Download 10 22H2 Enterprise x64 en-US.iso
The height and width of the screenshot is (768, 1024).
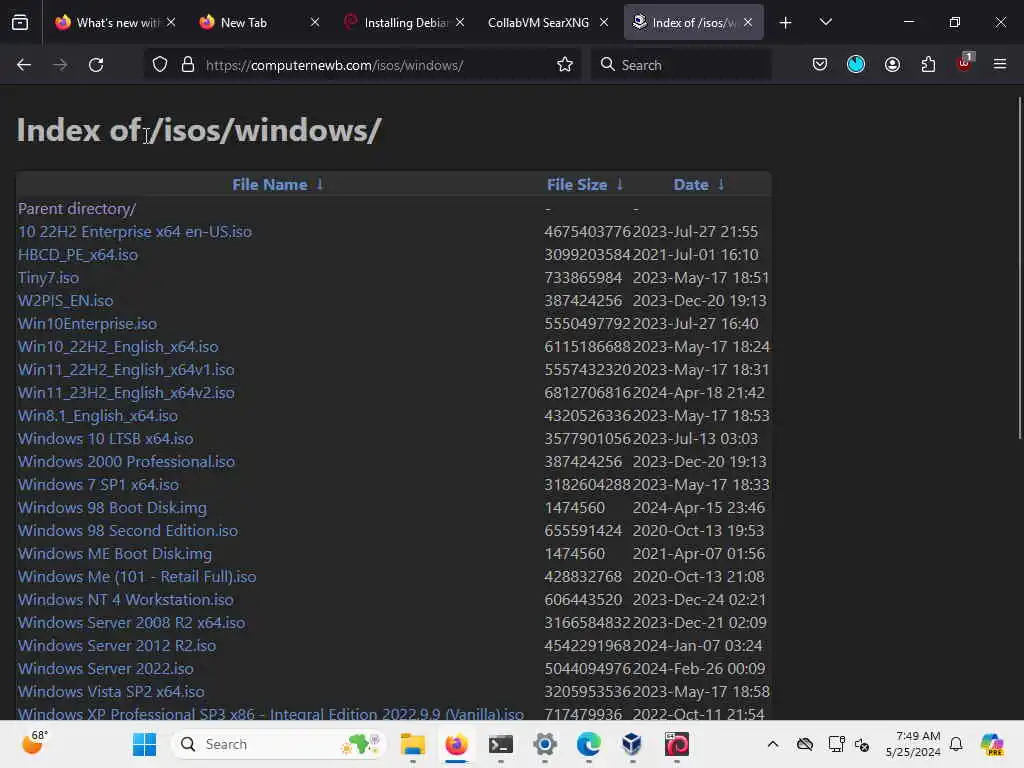pyautogui.click(x=135, y=232)
